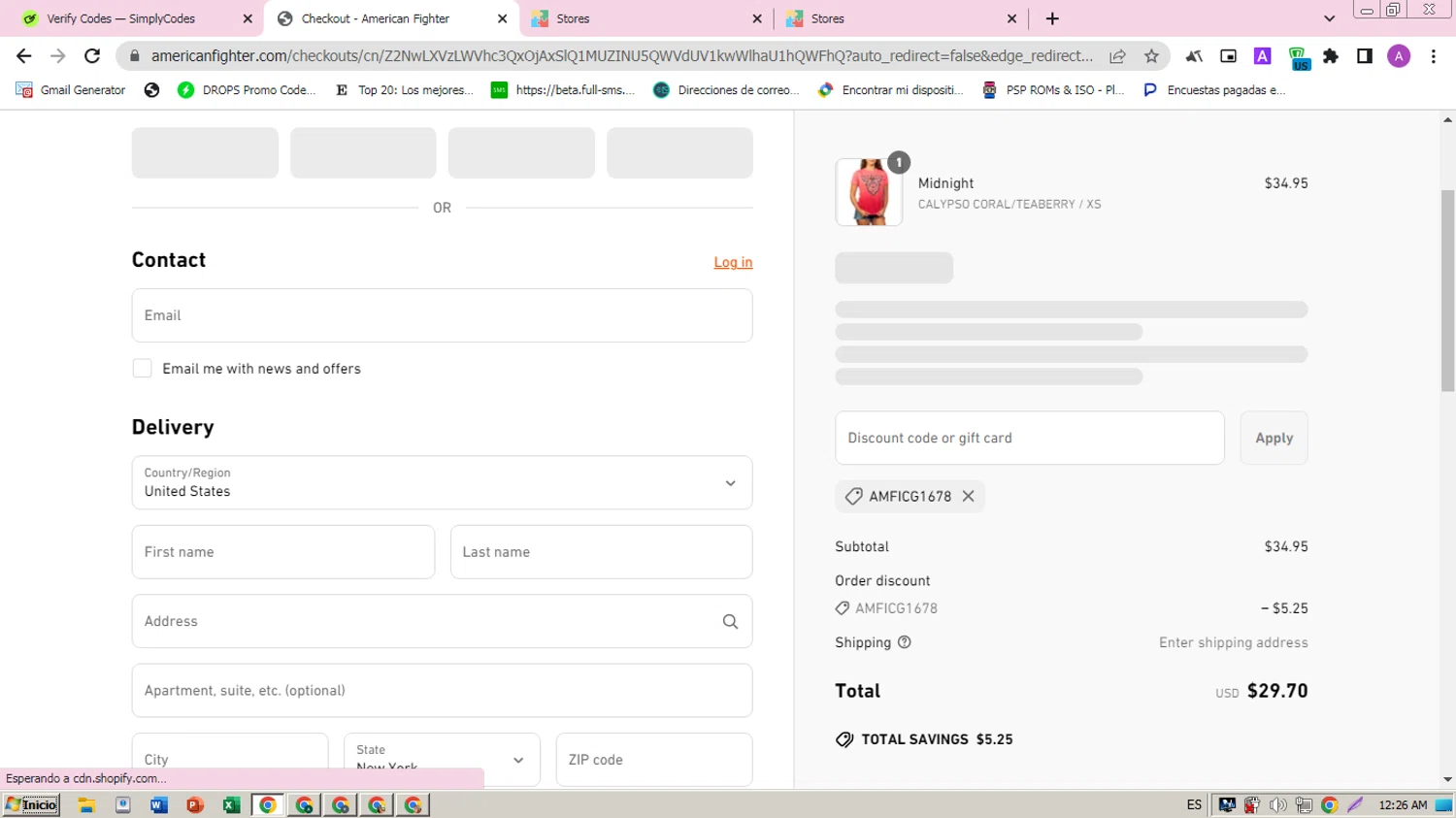Click the Email input field

tap(442, 315)
